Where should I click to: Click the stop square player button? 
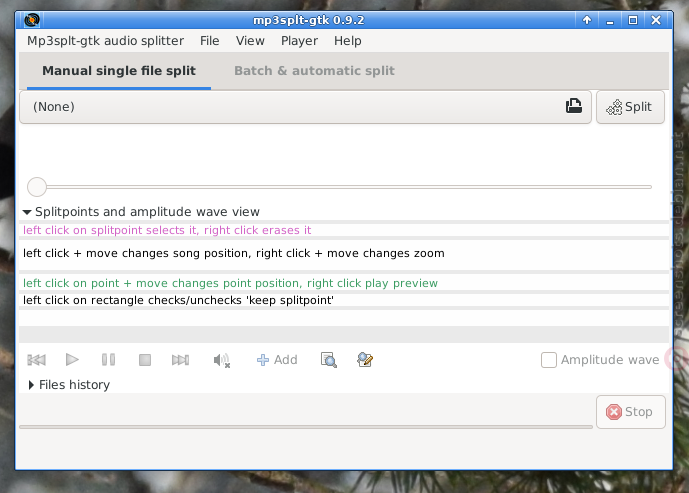[x=145, y=360]
